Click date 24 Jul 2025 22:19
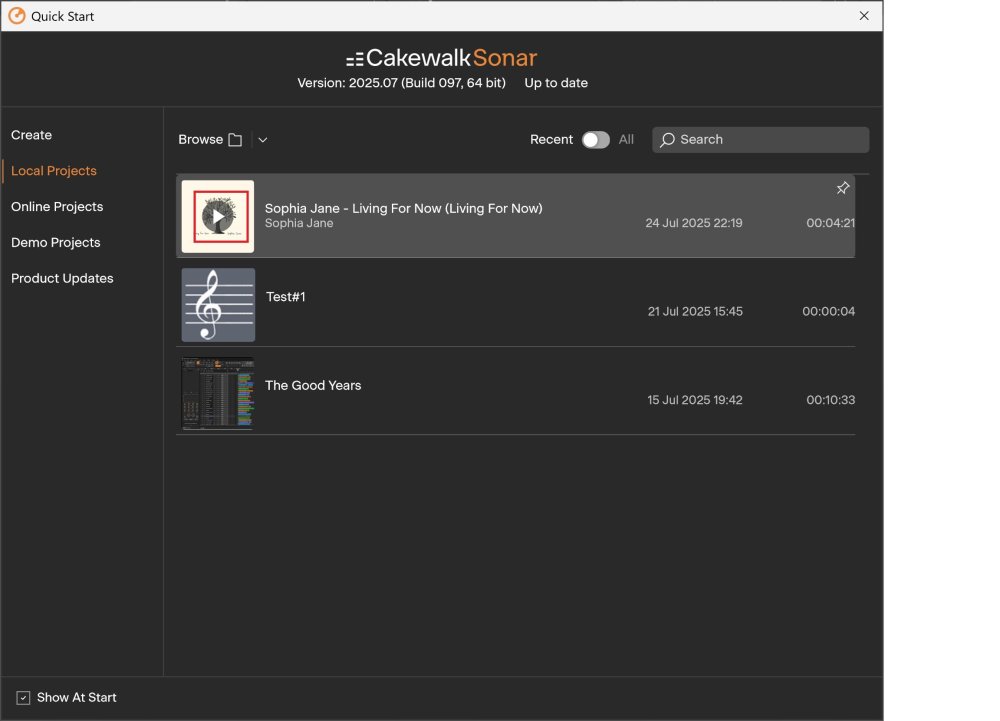The image size is (1000, 721). tap(694, 223)
